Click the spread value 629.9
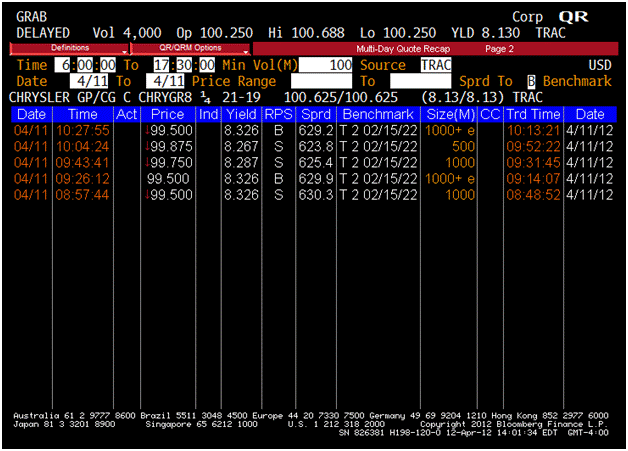This screenshot has height=451, width=628. pyautogui.click(x=316, y=179)
